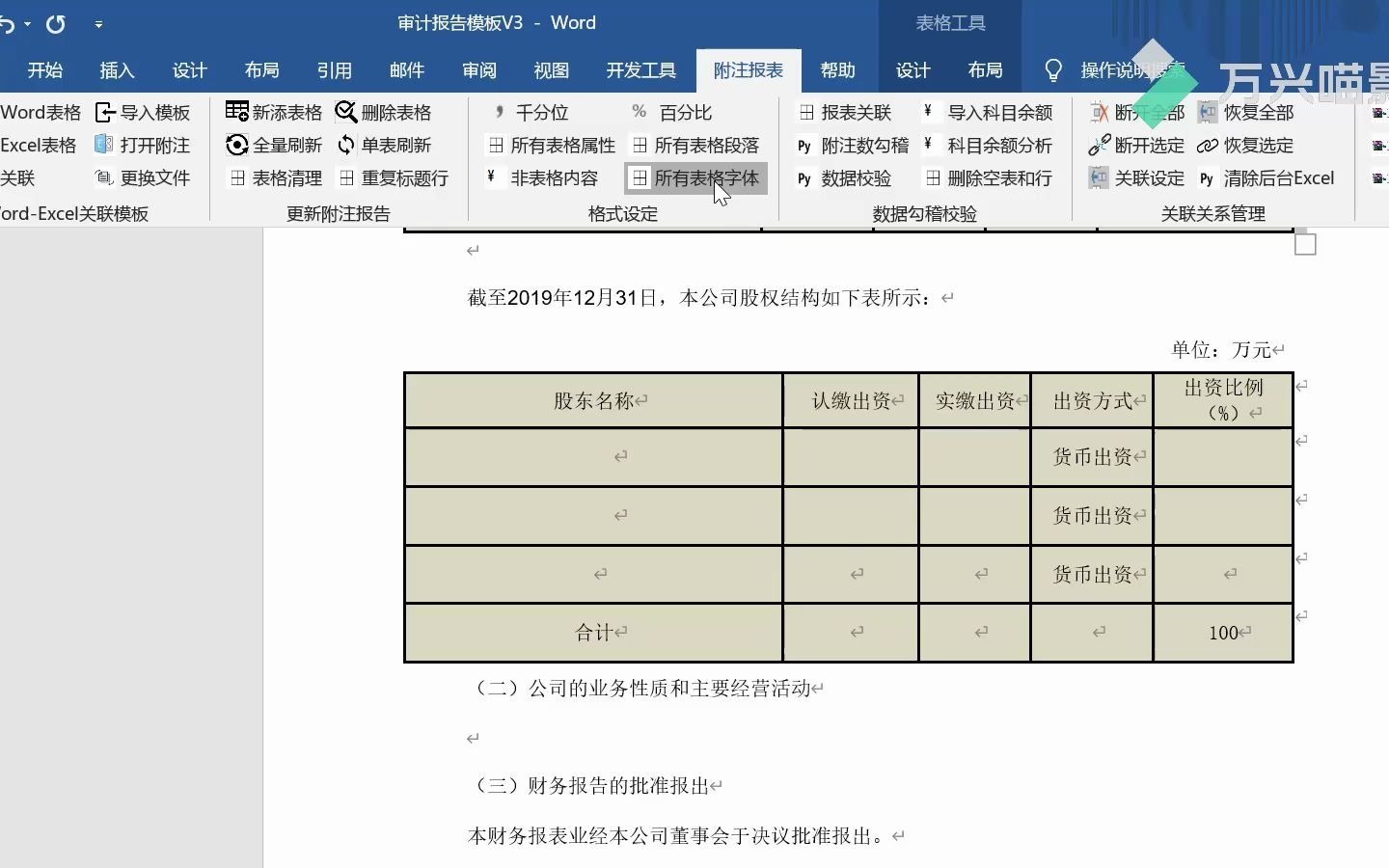
Task: Click 所有表格段落 all table paragraphs
Action: click(x=695, y=146)
